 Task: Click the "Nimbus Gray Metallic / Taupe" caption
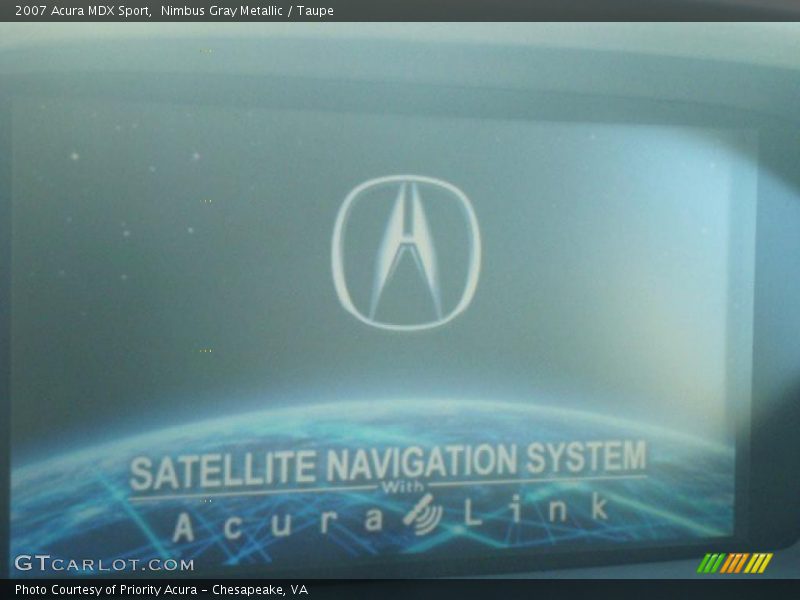coord(247,11)
